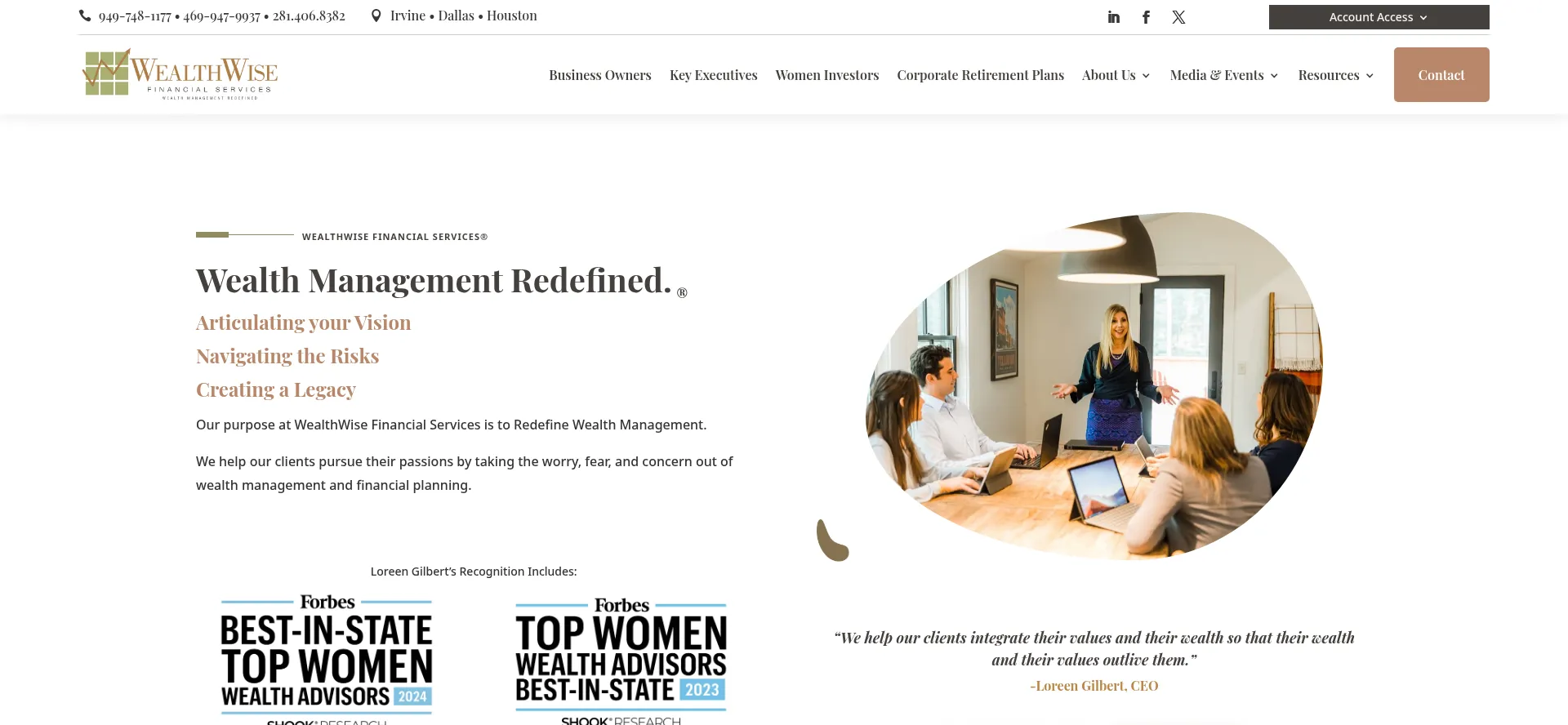1568x725 pixels.
Task: Click 'Loreen Gilbert's Recognition Includes:' caption
Action: coord(474,572)
